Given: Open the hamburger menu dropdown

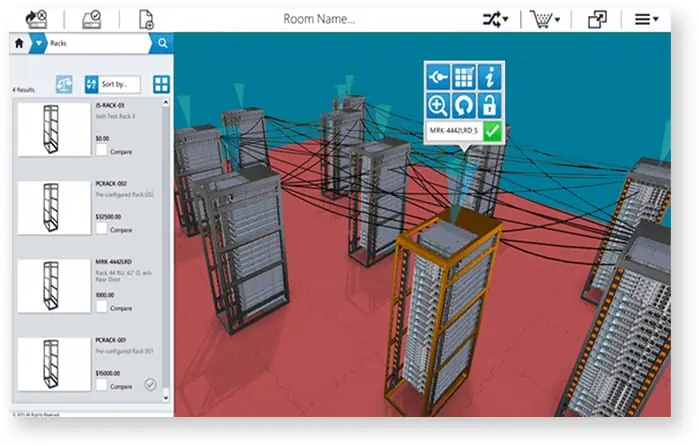Looking at the screenshot, I should [x=646, y=19].
